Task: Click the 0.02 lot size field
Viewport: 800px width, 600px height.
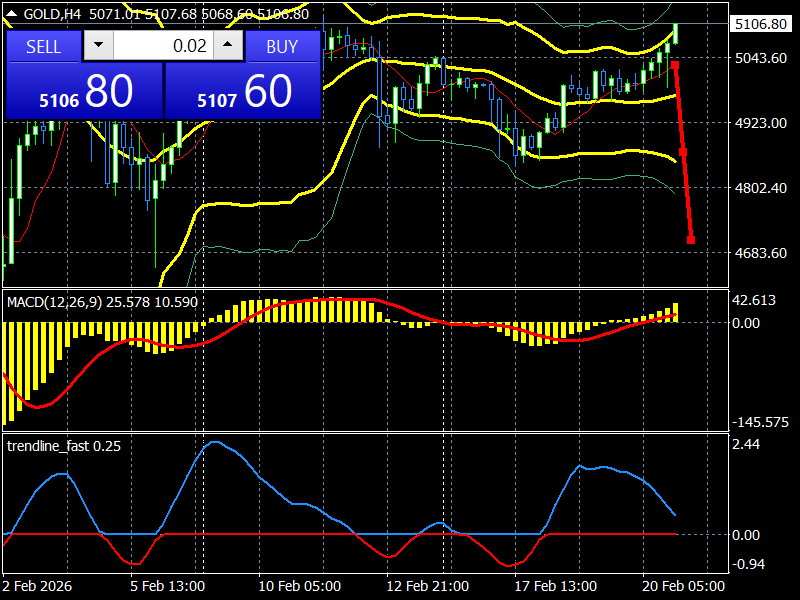Action: pyautogui.click(x=163, y=45)
